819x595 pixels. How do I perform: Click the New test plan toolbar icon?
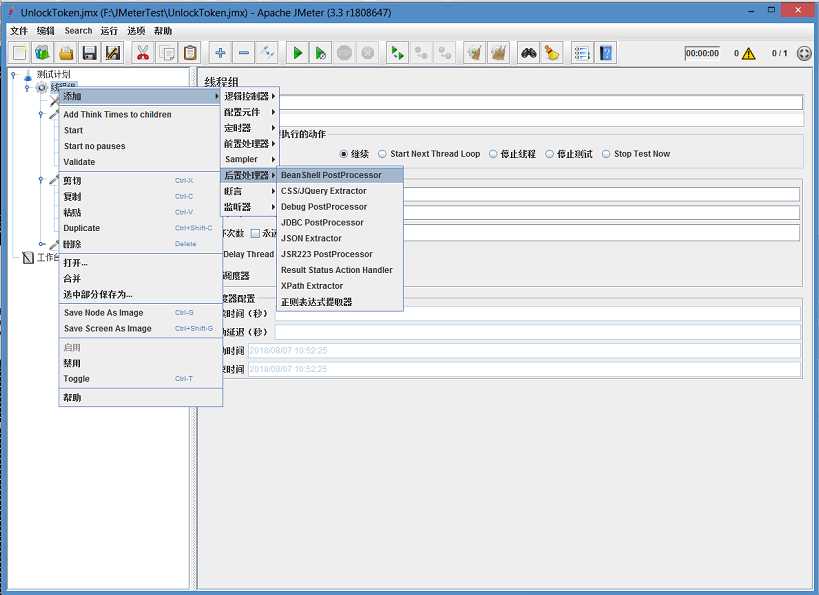[x=19, y=53]
